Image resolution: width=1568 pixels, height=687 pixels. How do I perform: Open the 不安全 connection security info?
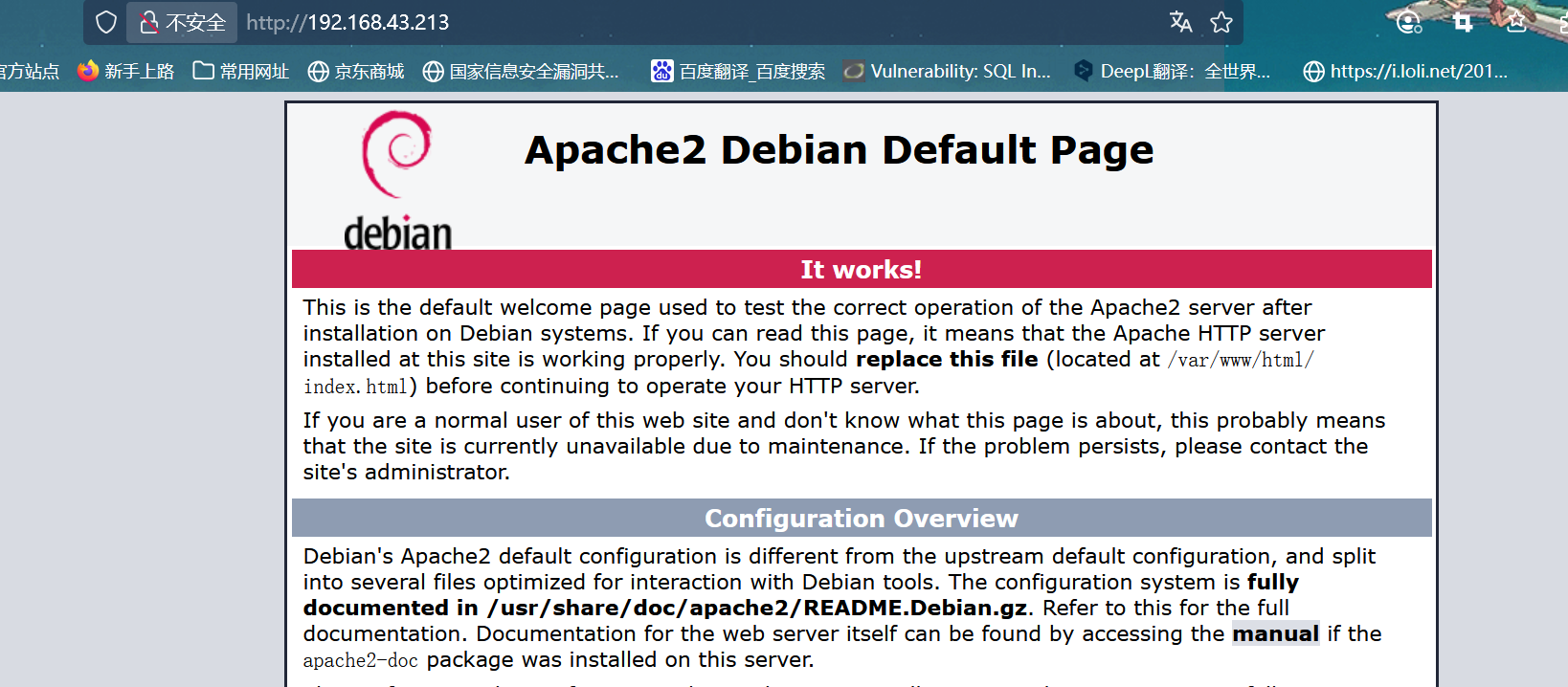coord(182,22)
